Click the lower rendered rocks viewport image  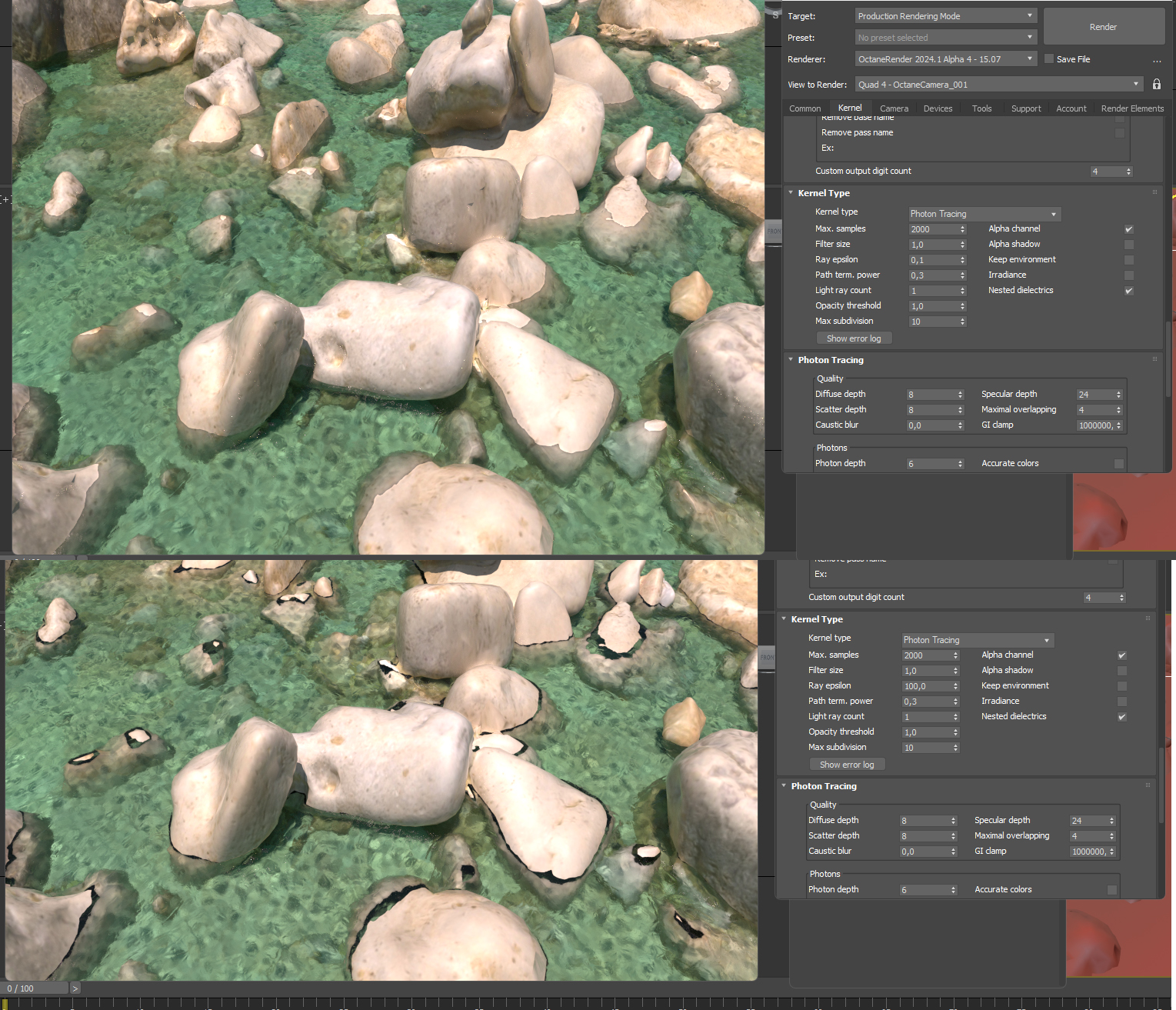point(381,770)
